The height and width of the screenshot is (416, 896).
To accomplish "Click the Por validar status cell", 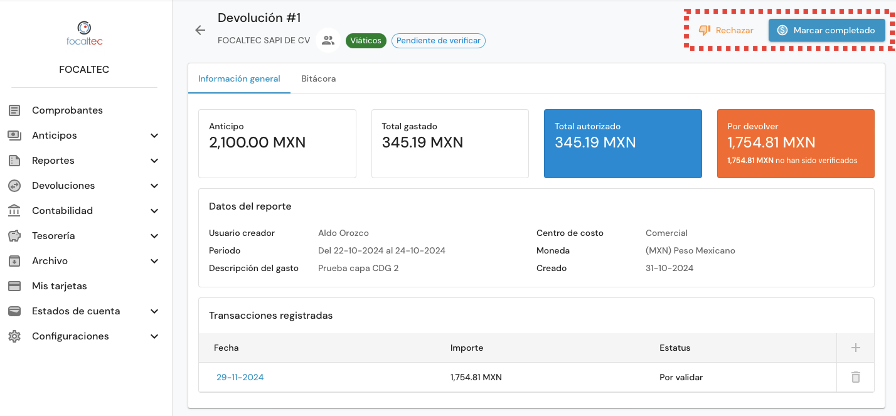I will click(x=681, y=377).
